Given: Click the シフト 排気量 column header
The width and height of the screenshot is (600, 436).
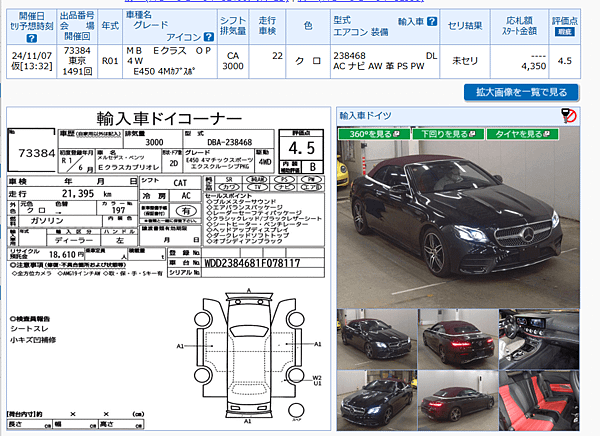Looking at the screenshot, I should coord(233,26).
